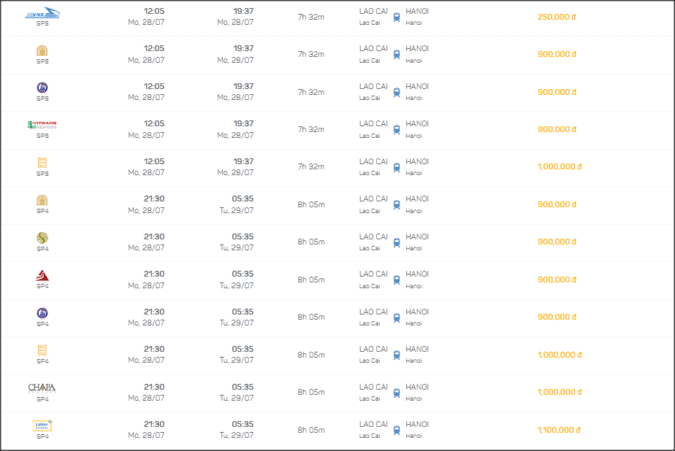The width and height of the screenshot is (675, 451).
Task: Click the gold arch logo on the SP4 row
Action: click(x=42, y=200)
